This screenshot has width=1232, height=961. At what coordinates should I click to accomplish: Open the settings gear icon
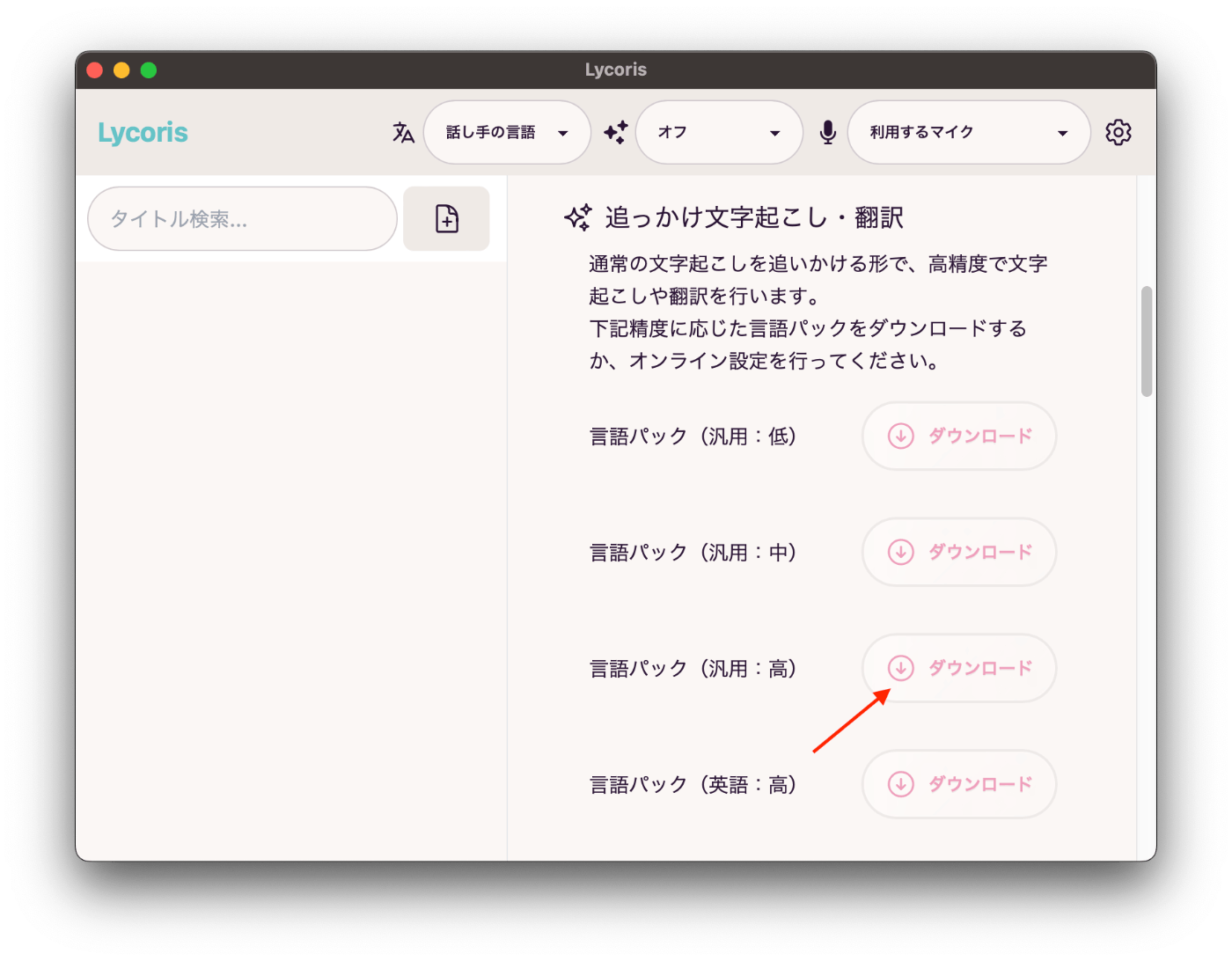pos(1118,132)
